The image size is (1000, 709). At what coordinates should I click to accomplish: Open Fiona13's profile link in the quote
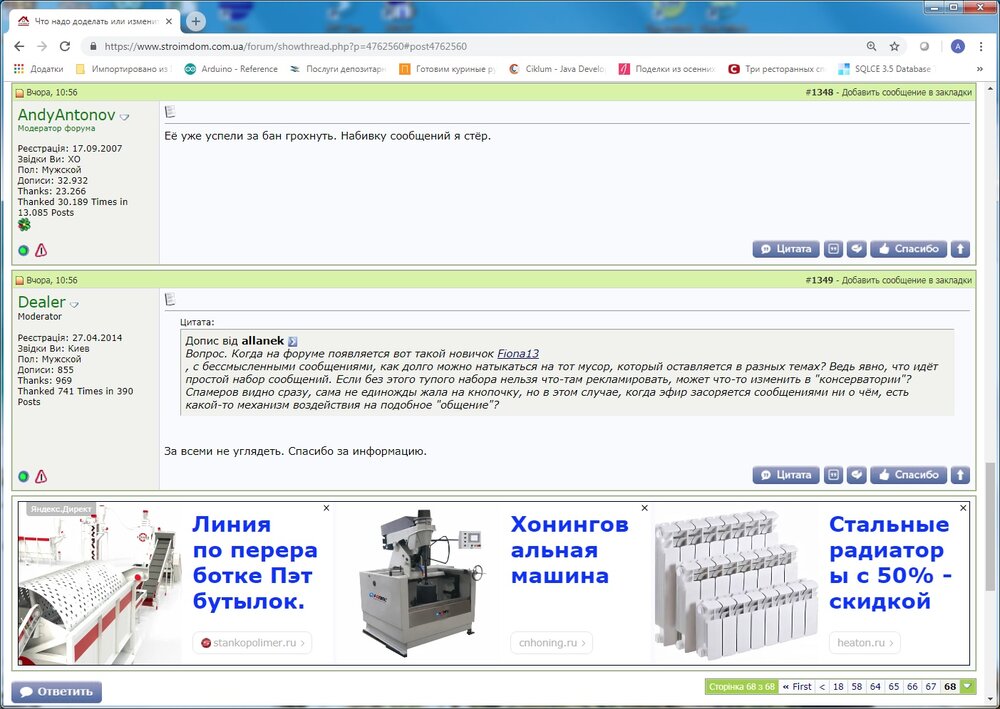(x=518, y=352)
